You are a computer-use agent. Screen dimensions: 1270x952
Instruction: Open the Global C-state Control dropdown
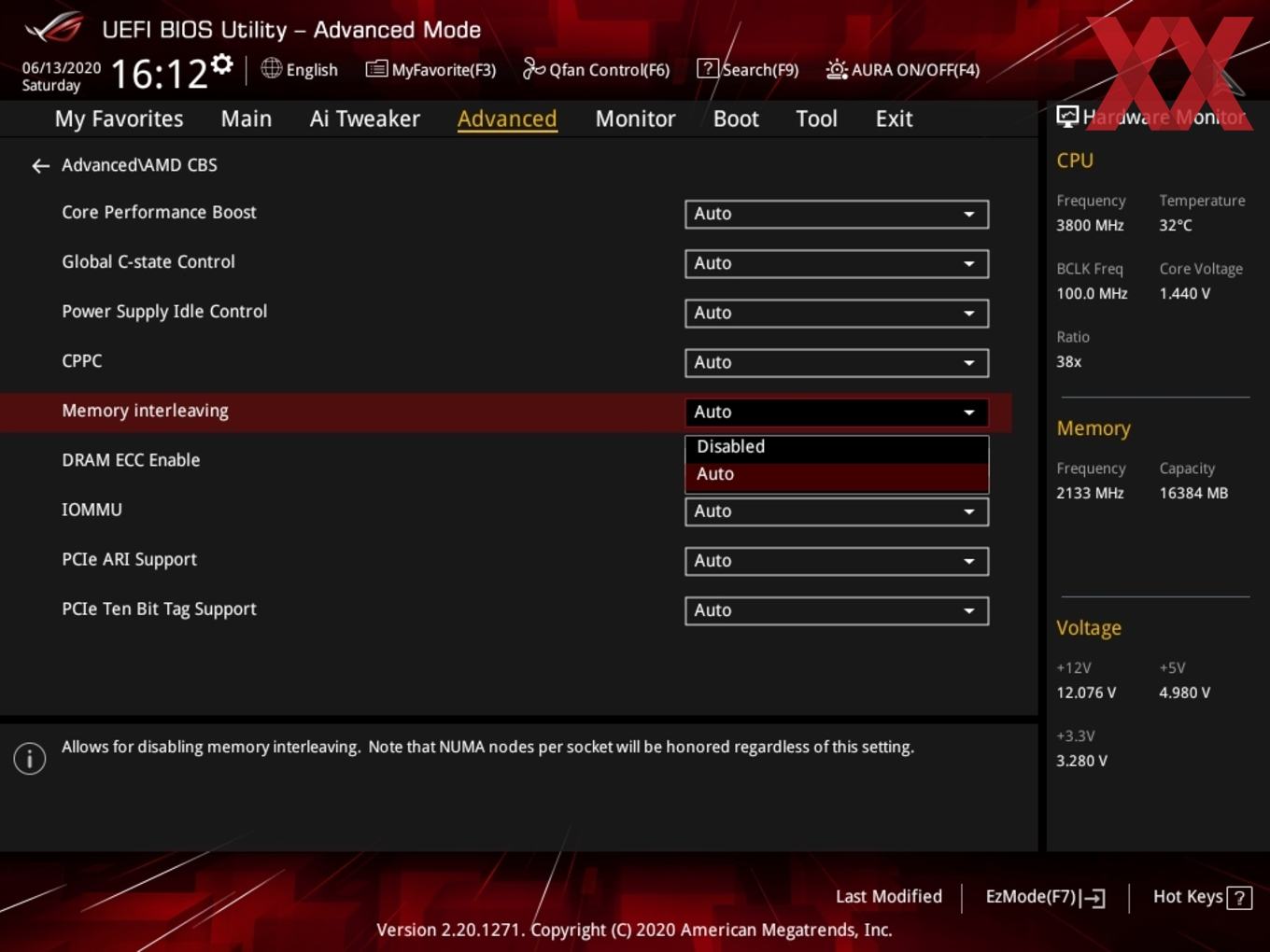(837, 263)
